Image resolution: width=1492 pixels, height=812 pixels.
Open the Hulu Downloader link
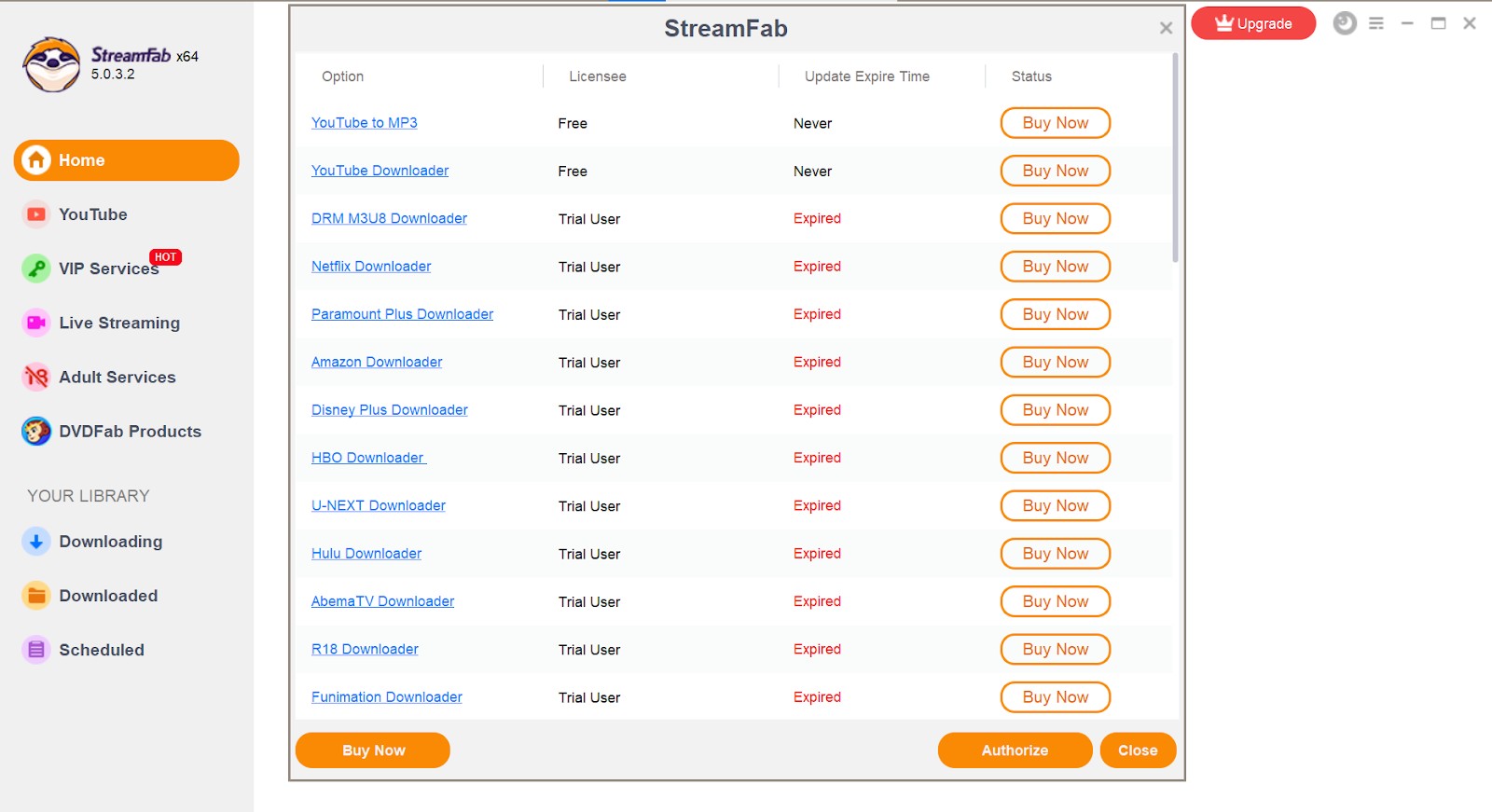click(x=366, y=554)
